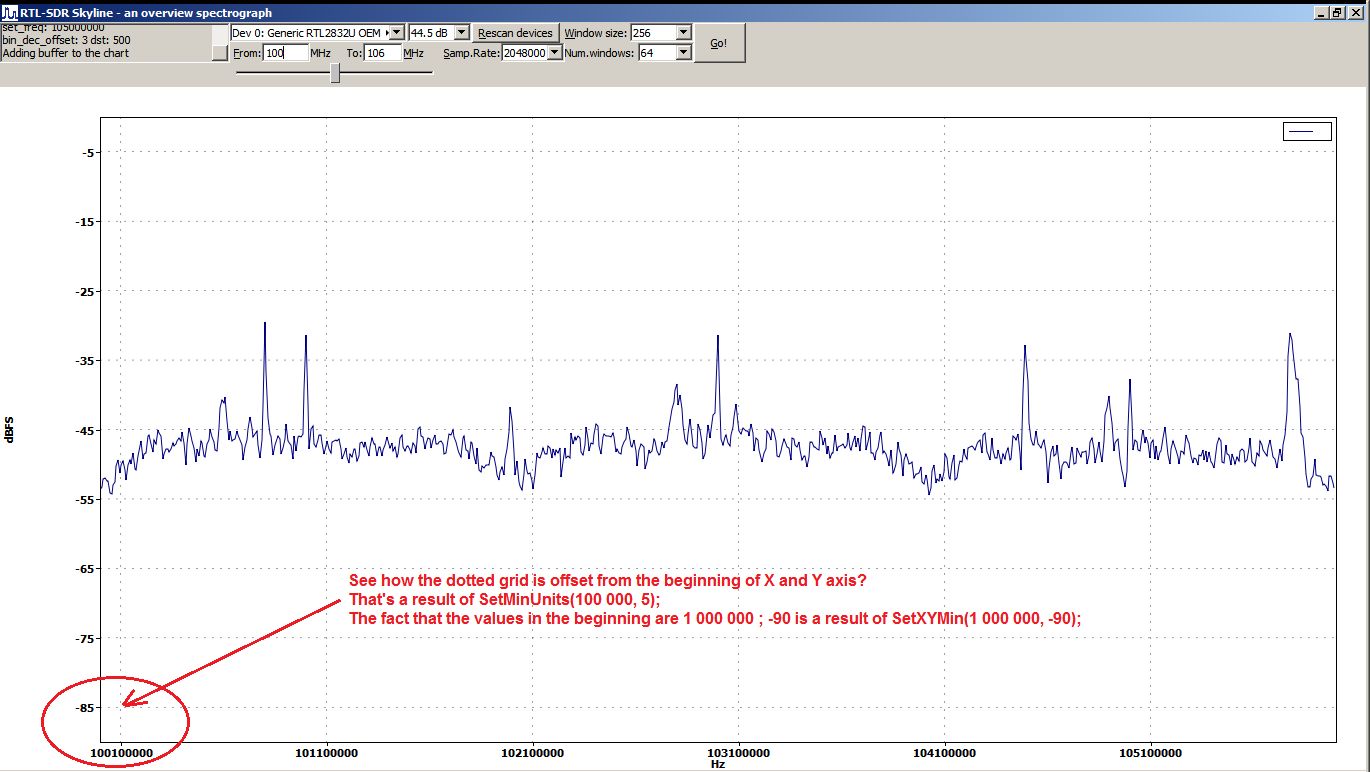Viewport: 1370px width, 772px height.
Task: Restore down the application window
Action: pos(1337,12)
